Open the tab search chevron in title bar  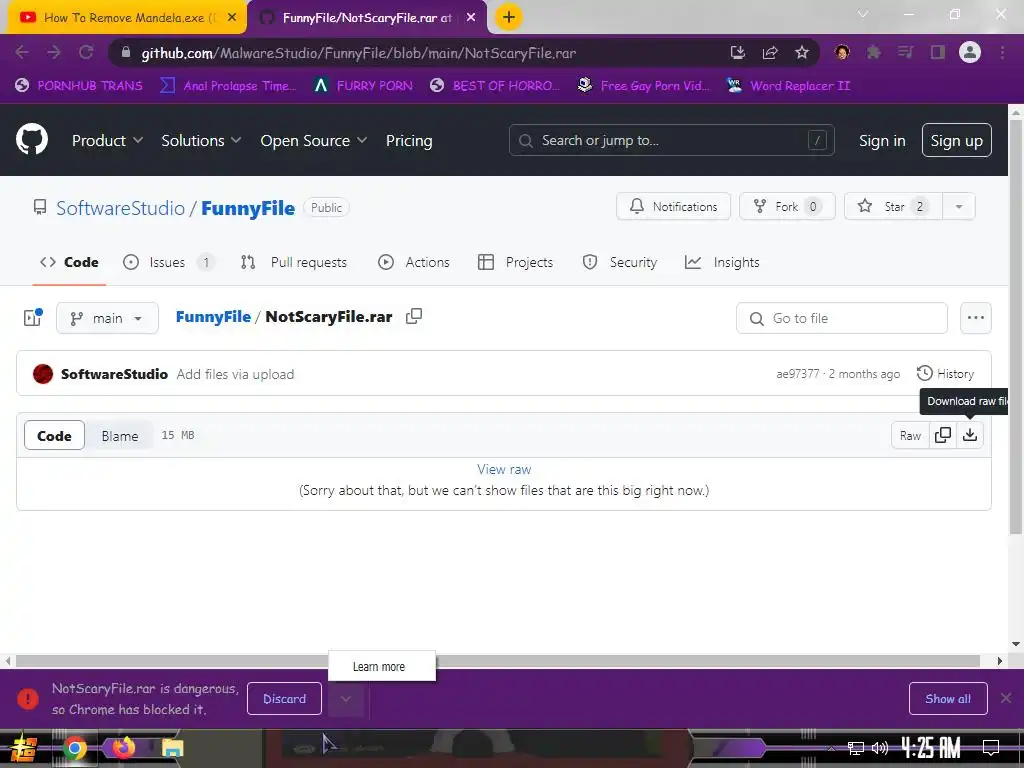click(863, 14)
